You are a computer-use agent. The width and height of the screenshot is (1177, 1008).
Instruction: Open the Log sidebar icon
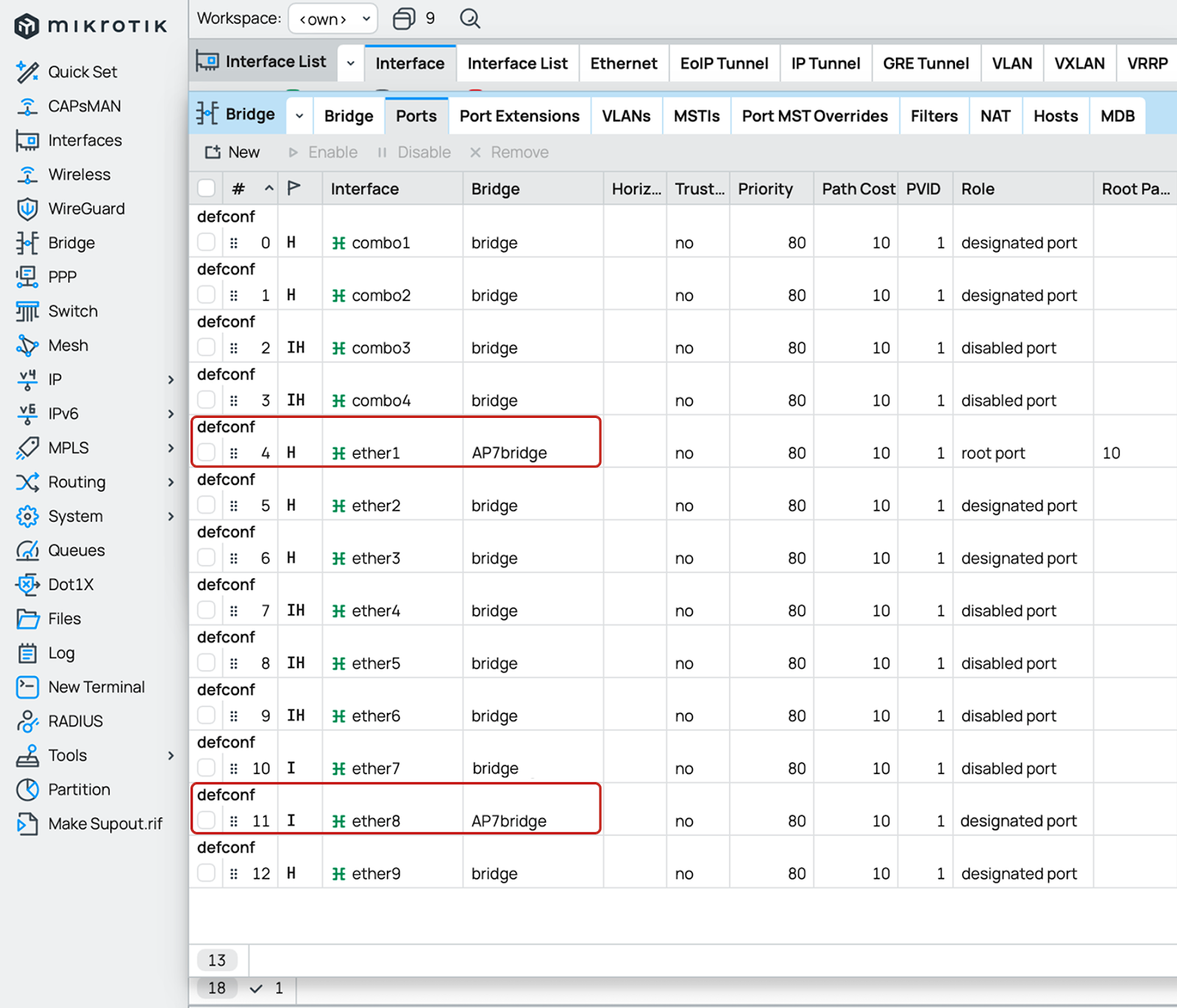point(27,653)
